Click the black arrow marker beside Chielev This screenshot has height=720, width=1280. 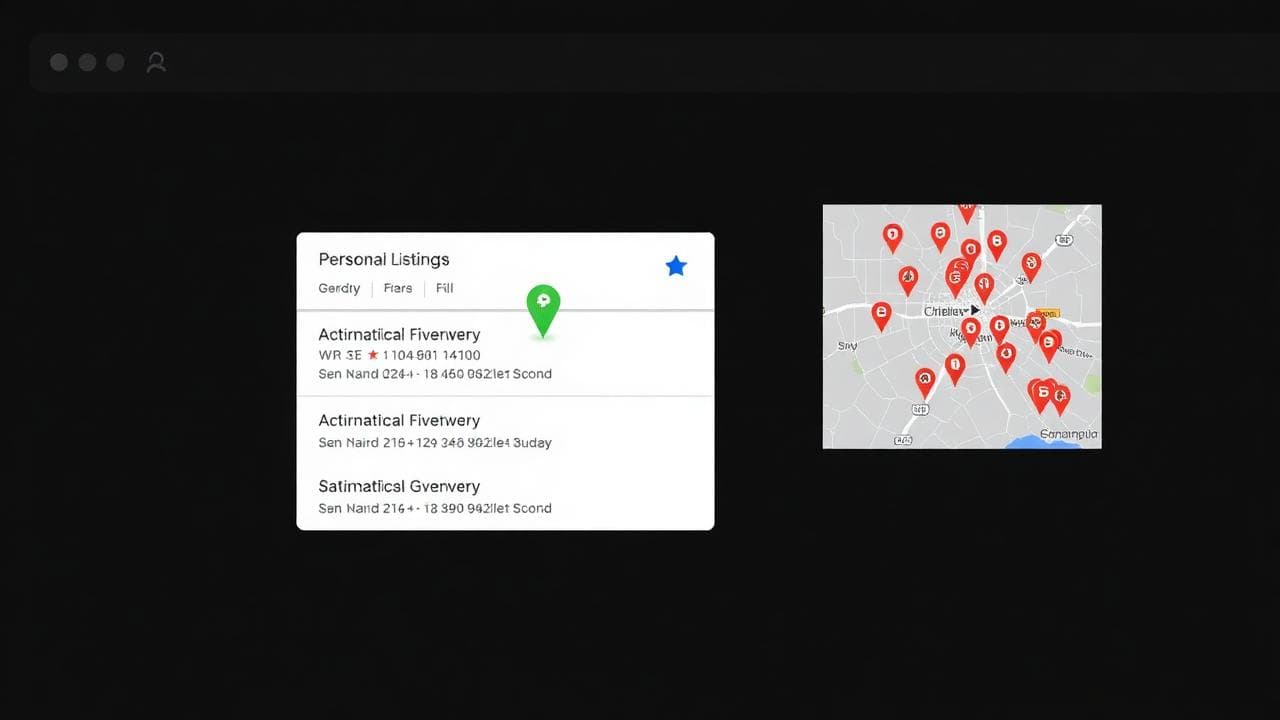click(x=975, y=311)
